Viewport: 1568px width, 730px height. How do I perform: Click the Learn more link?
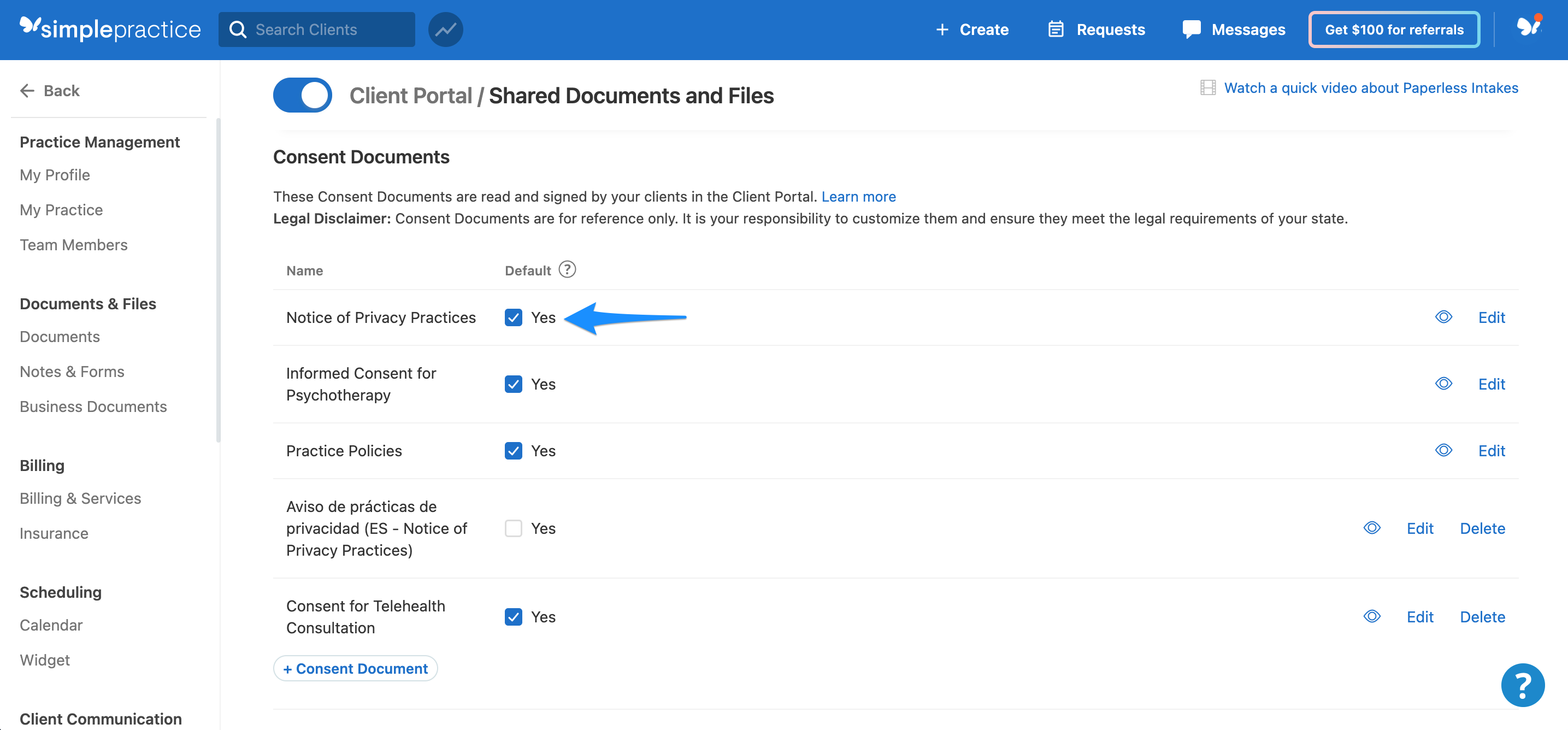(x=858, y=196)
